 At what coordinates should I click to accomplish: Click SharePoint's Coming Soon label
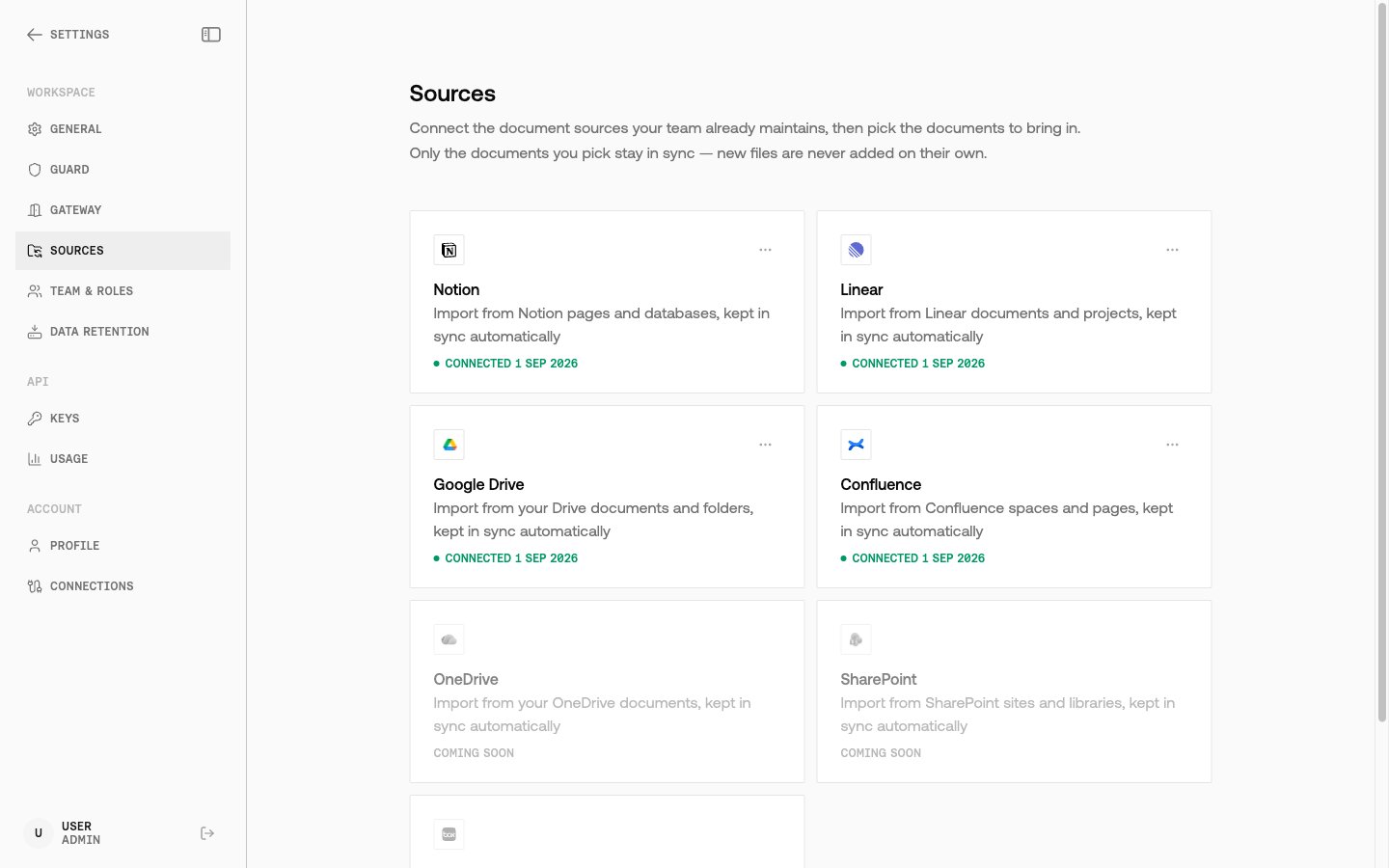click(x=881, y=753)
